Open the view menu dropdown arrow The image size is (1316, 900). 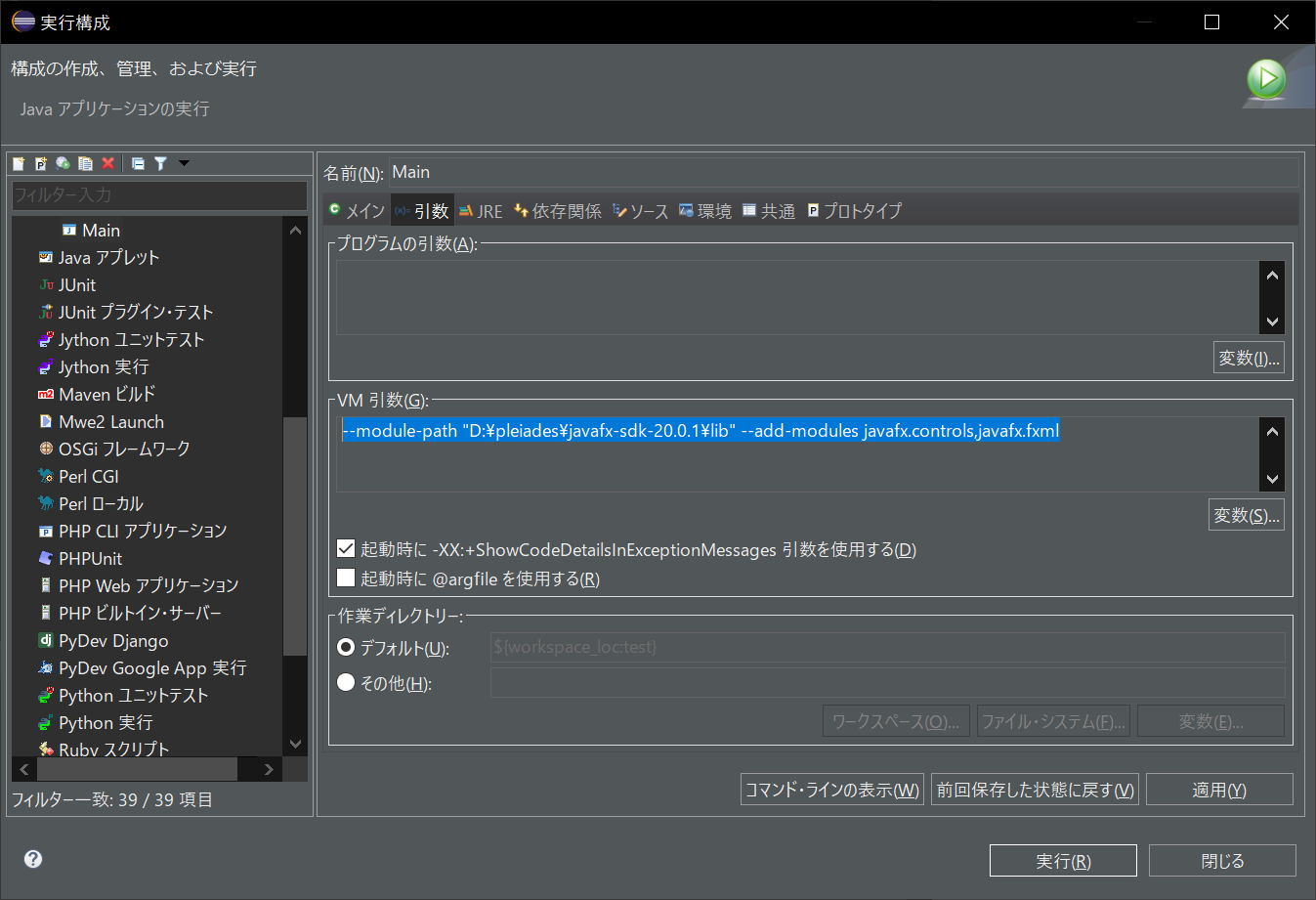point(183,163)
